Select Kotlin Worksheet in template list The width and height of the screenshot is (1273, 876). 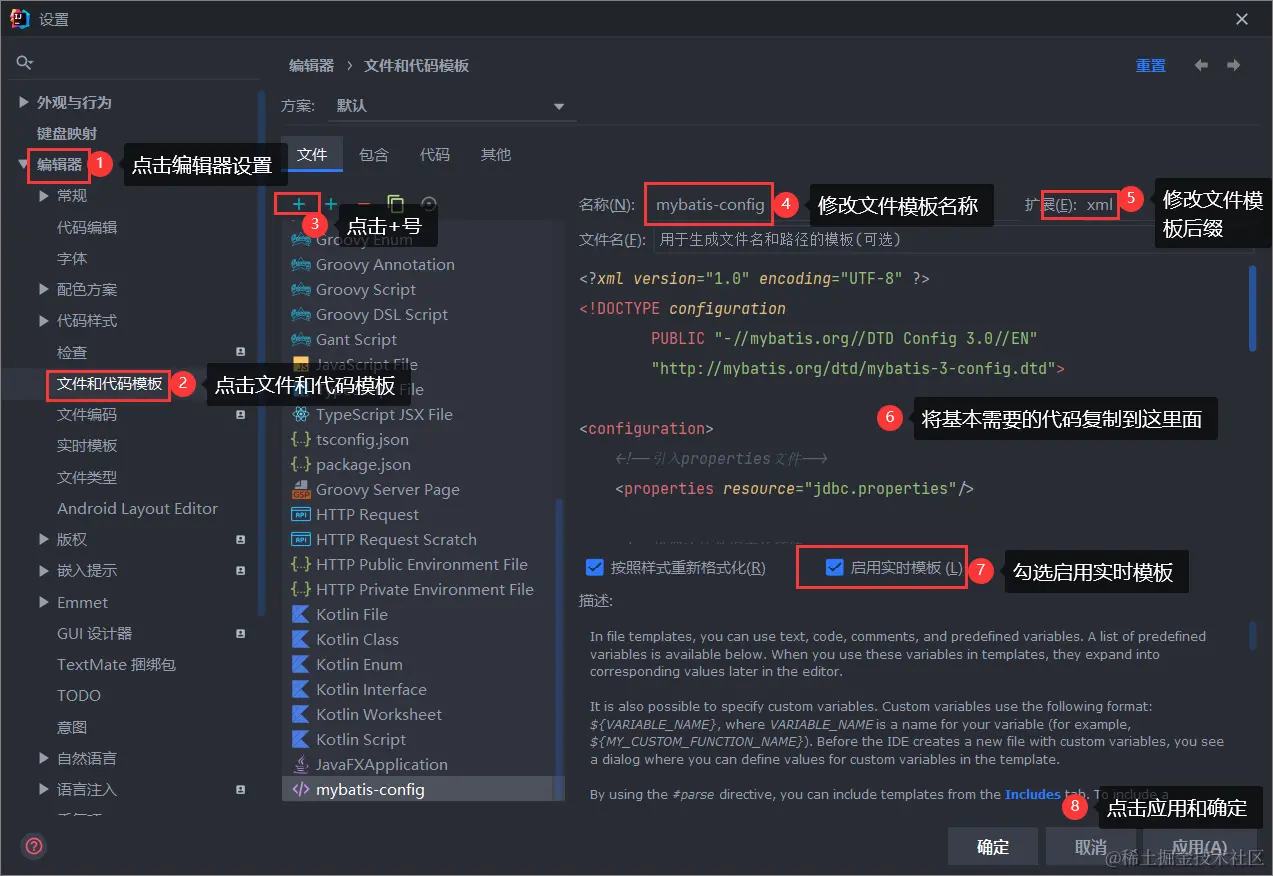point(379,714)
